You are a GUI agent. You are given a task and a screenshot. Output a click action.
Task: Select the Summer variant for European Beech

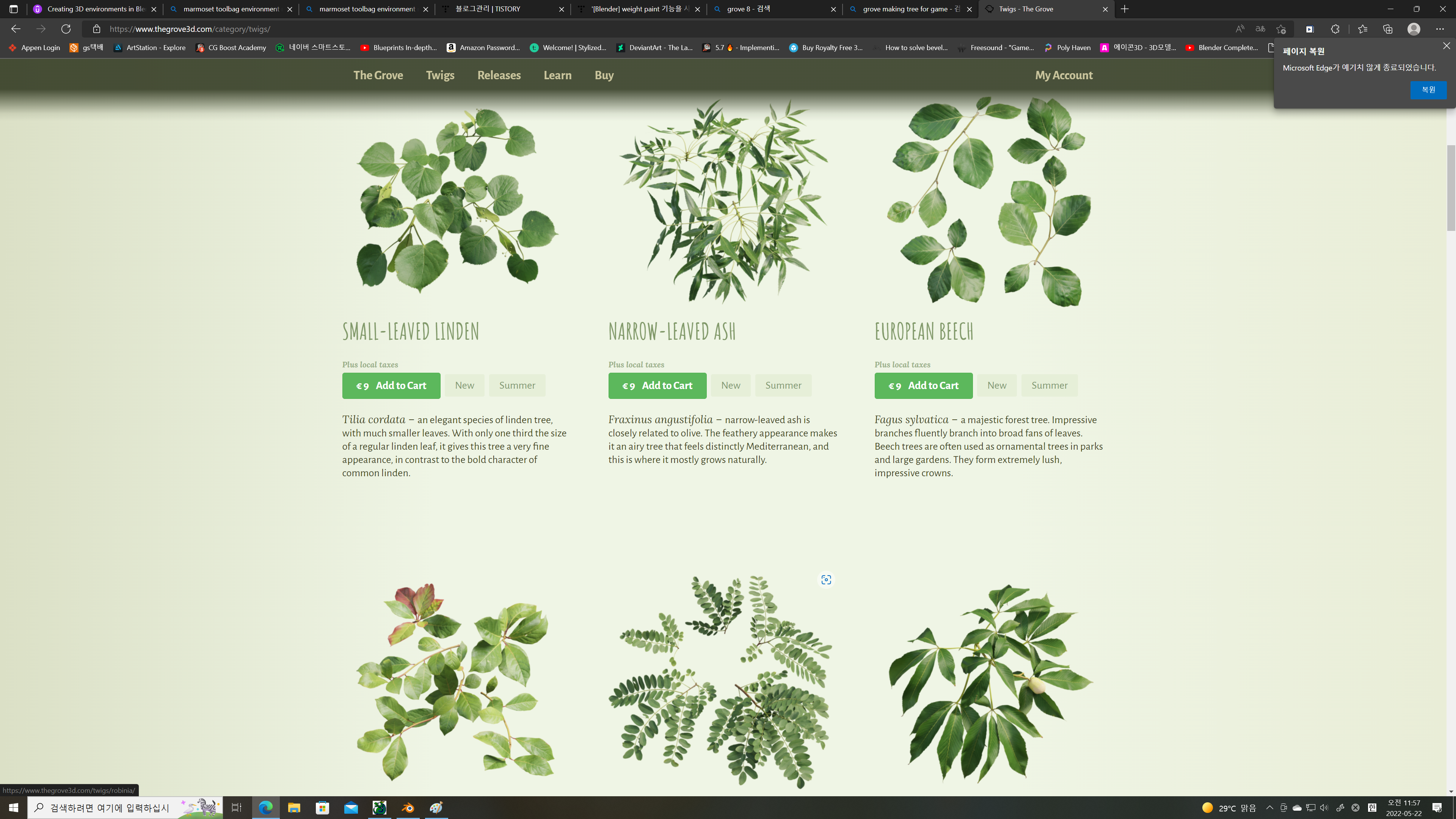(x=1049, y=386)
